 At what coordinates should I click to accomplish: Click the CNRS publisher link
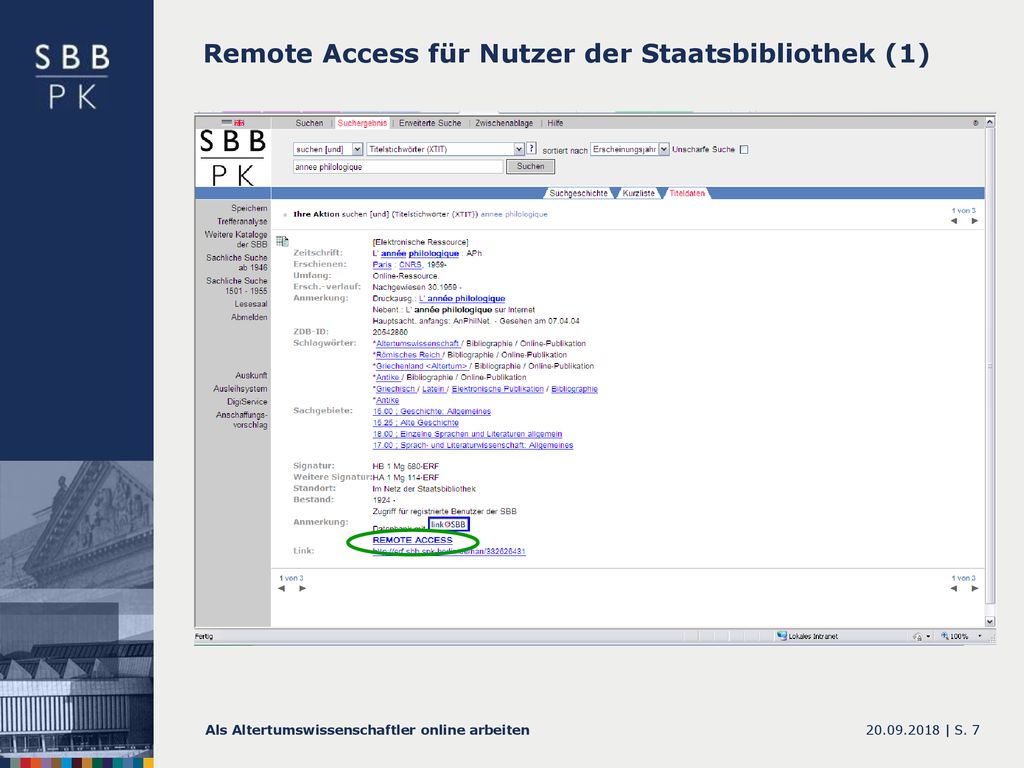(410, 264)
